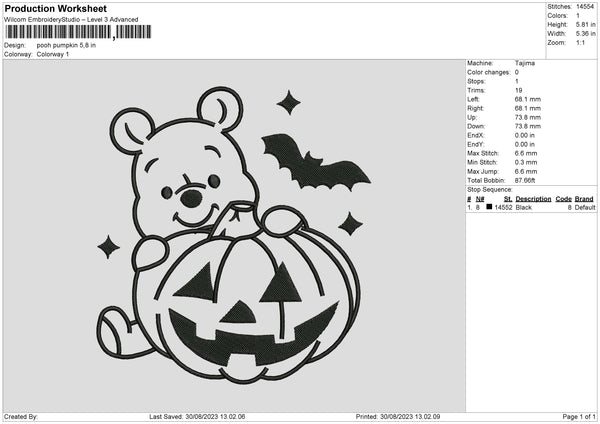Click the Stops value 1
Screen dimensions: 600x424
tap(517, 82)
